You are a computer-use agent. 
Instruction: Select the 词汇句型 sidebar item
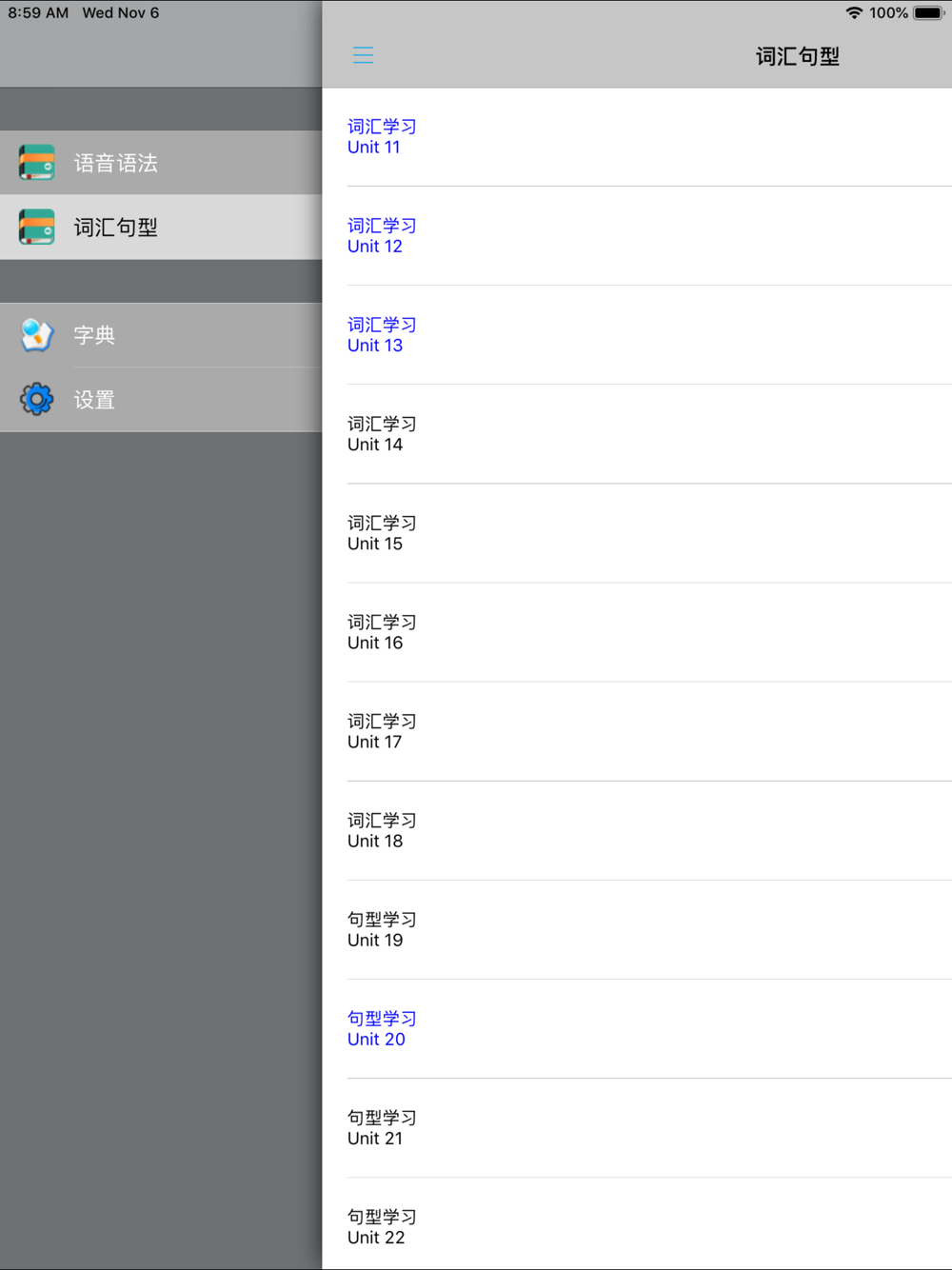coord(161,228)
